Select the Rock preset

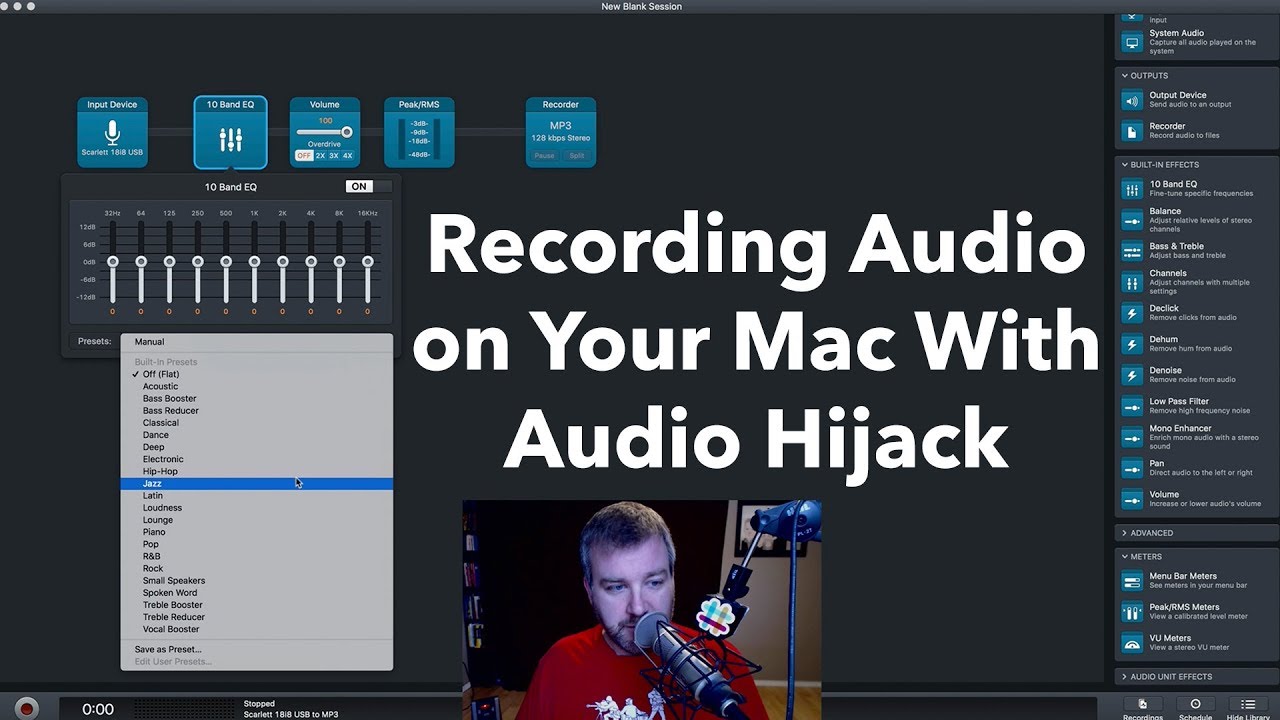coord(257,568)
